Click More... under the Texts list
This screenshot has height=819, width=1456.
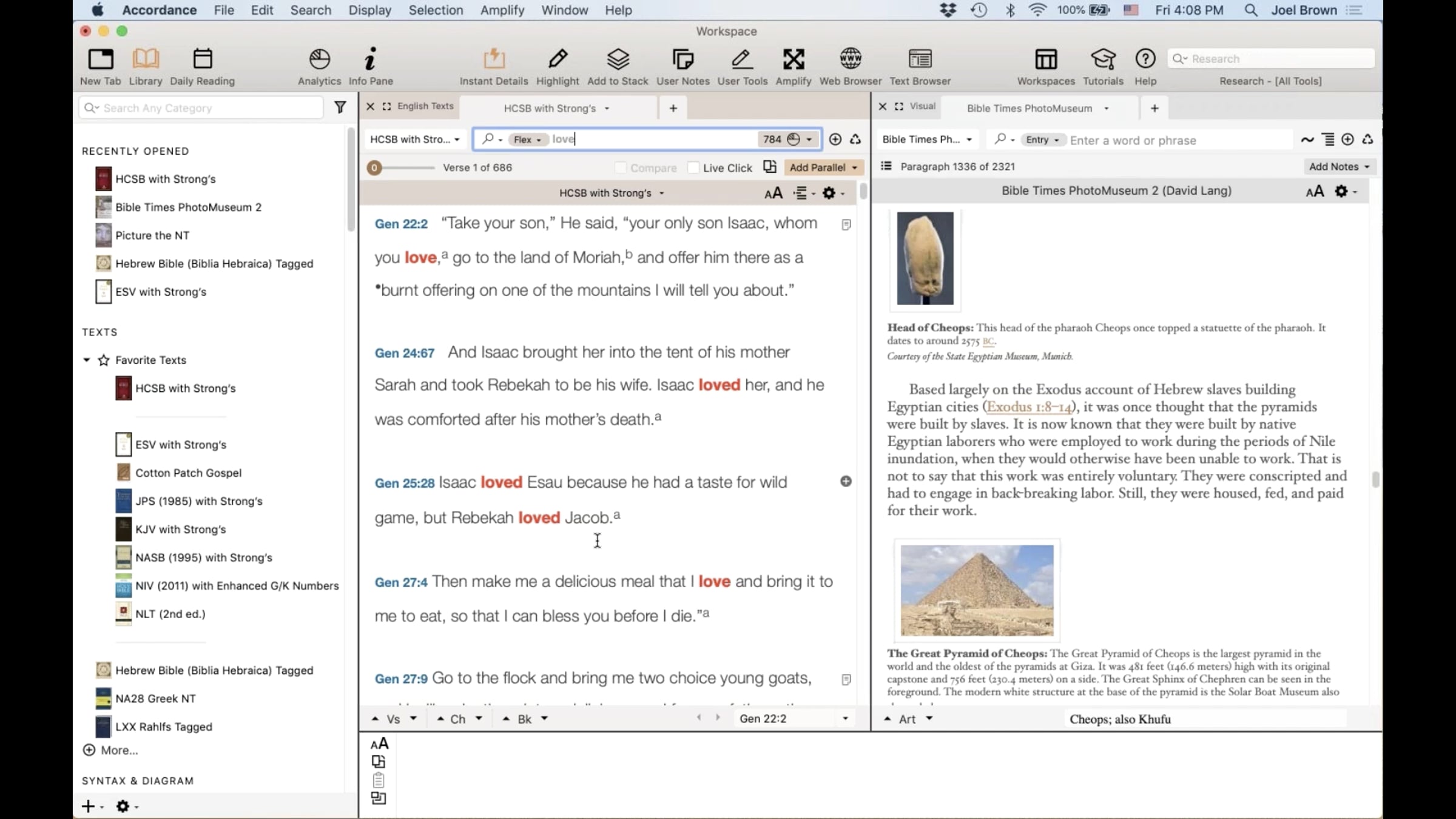click(x=119, y=750)
